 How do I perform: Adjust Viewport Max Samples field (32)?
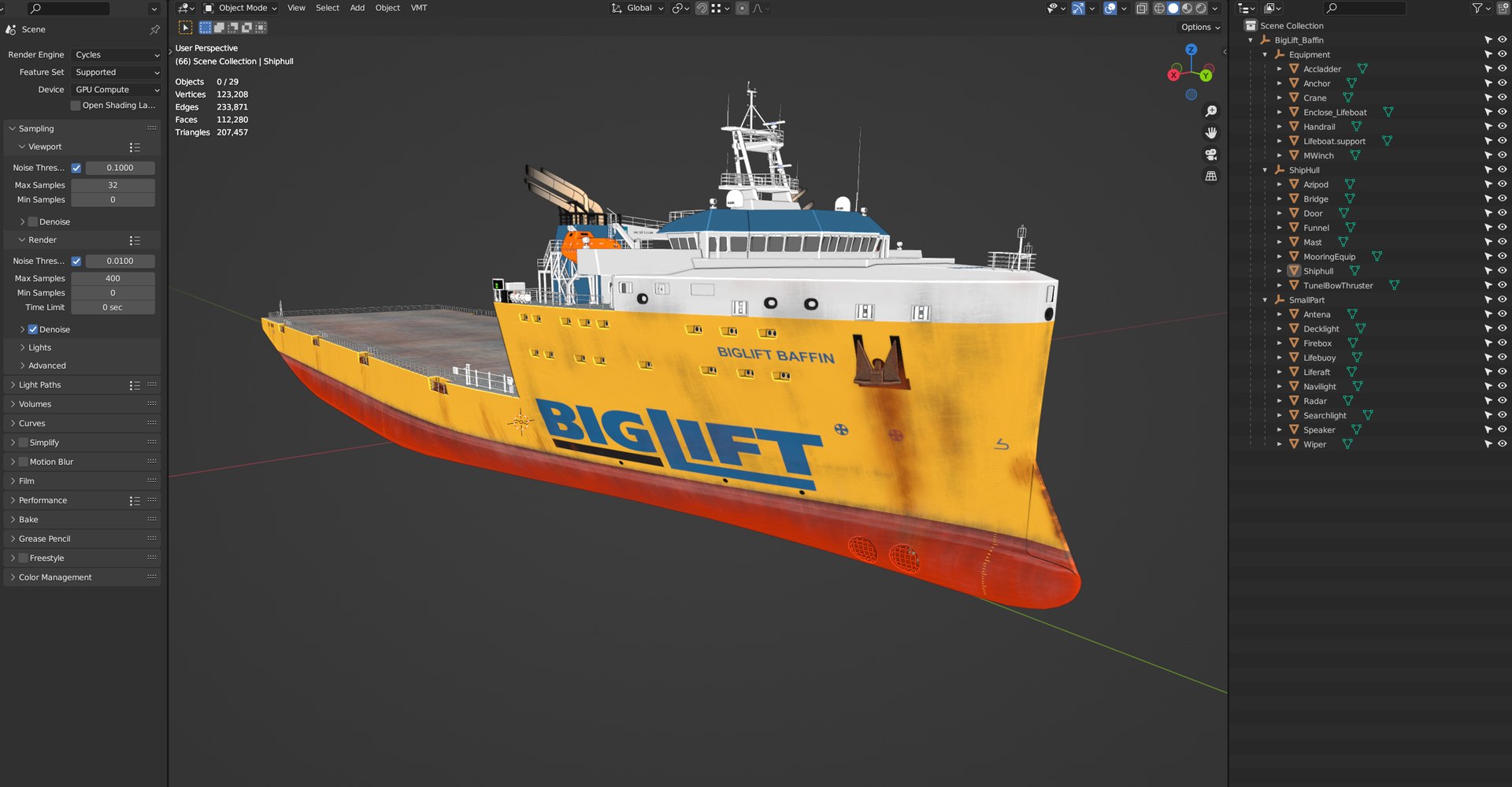pyautogui.click(x=113, y=185)
